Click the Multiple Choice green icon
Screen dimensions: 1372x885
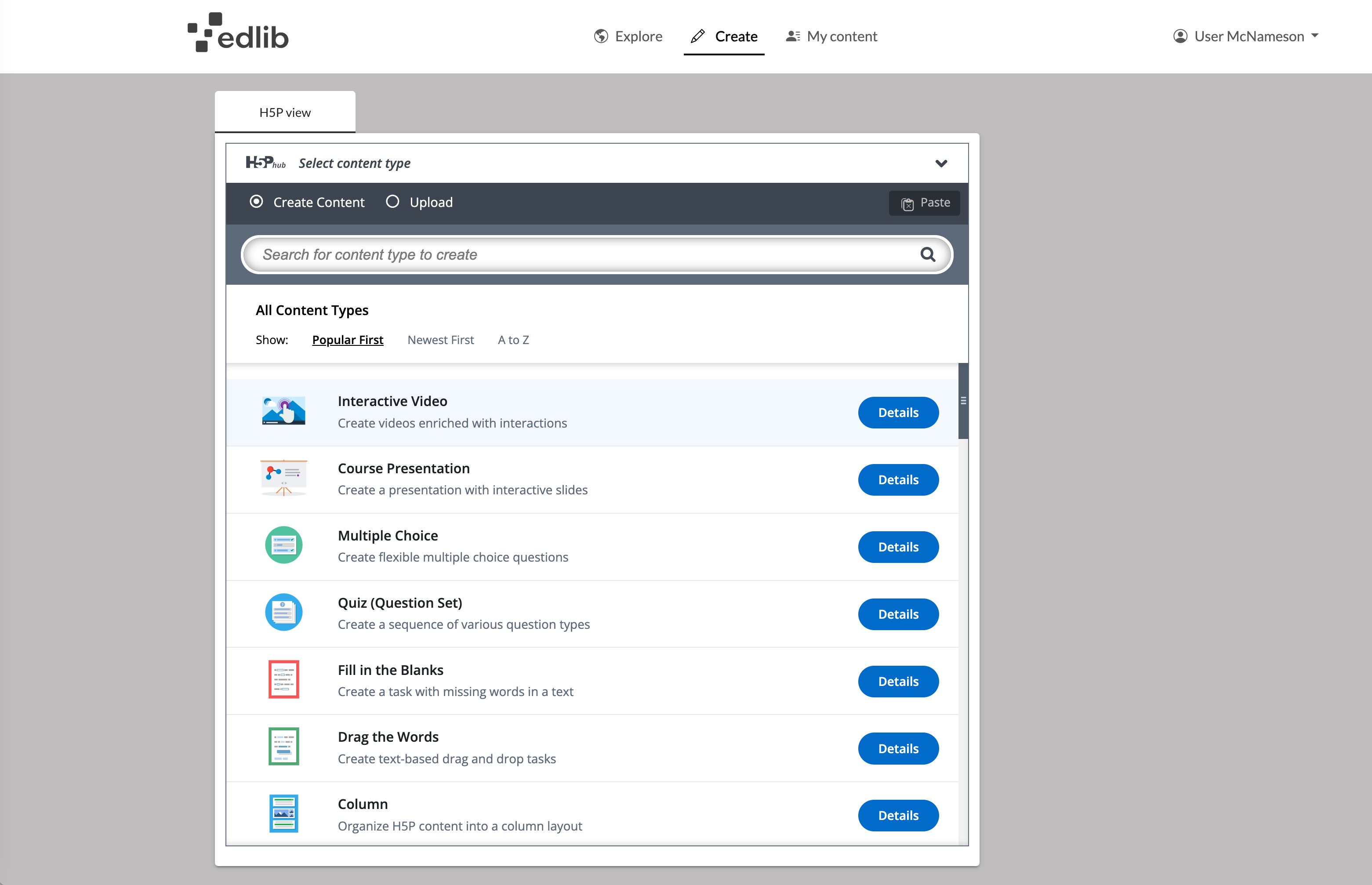click(x=283, y=545)
